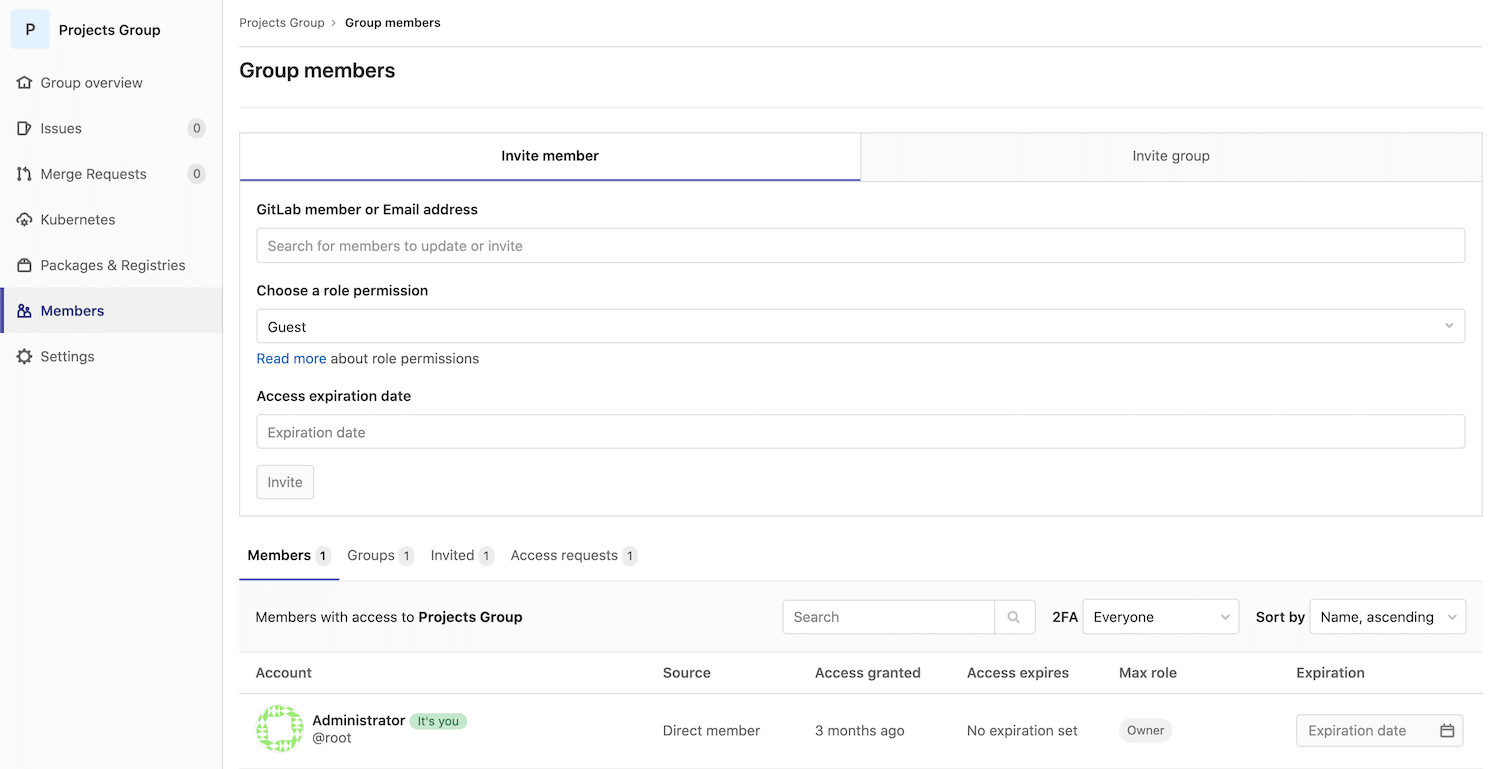Click the Merge Requests count badge 0

[x=197, y=174]
